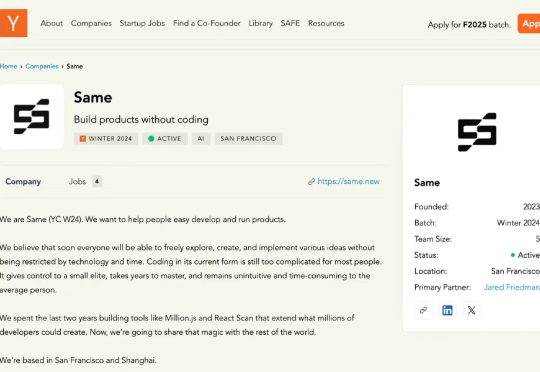Open the About menu item

coord(52,23)
